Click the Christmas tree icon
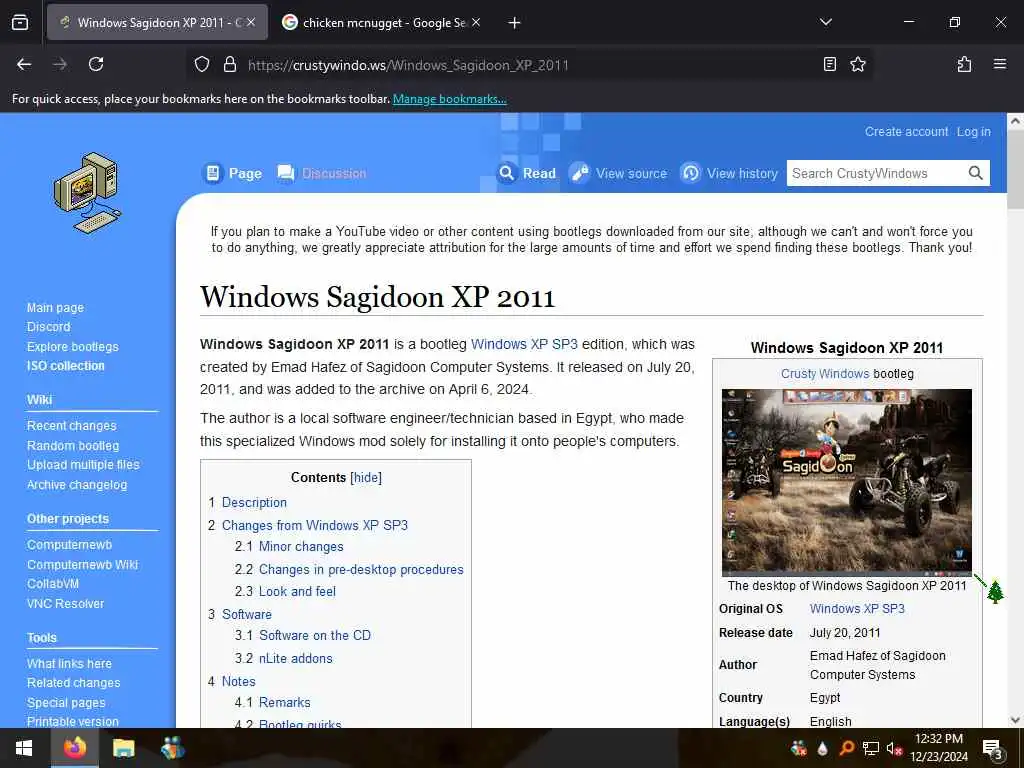This screenshot has height=768, width=1024. point(995,592)
